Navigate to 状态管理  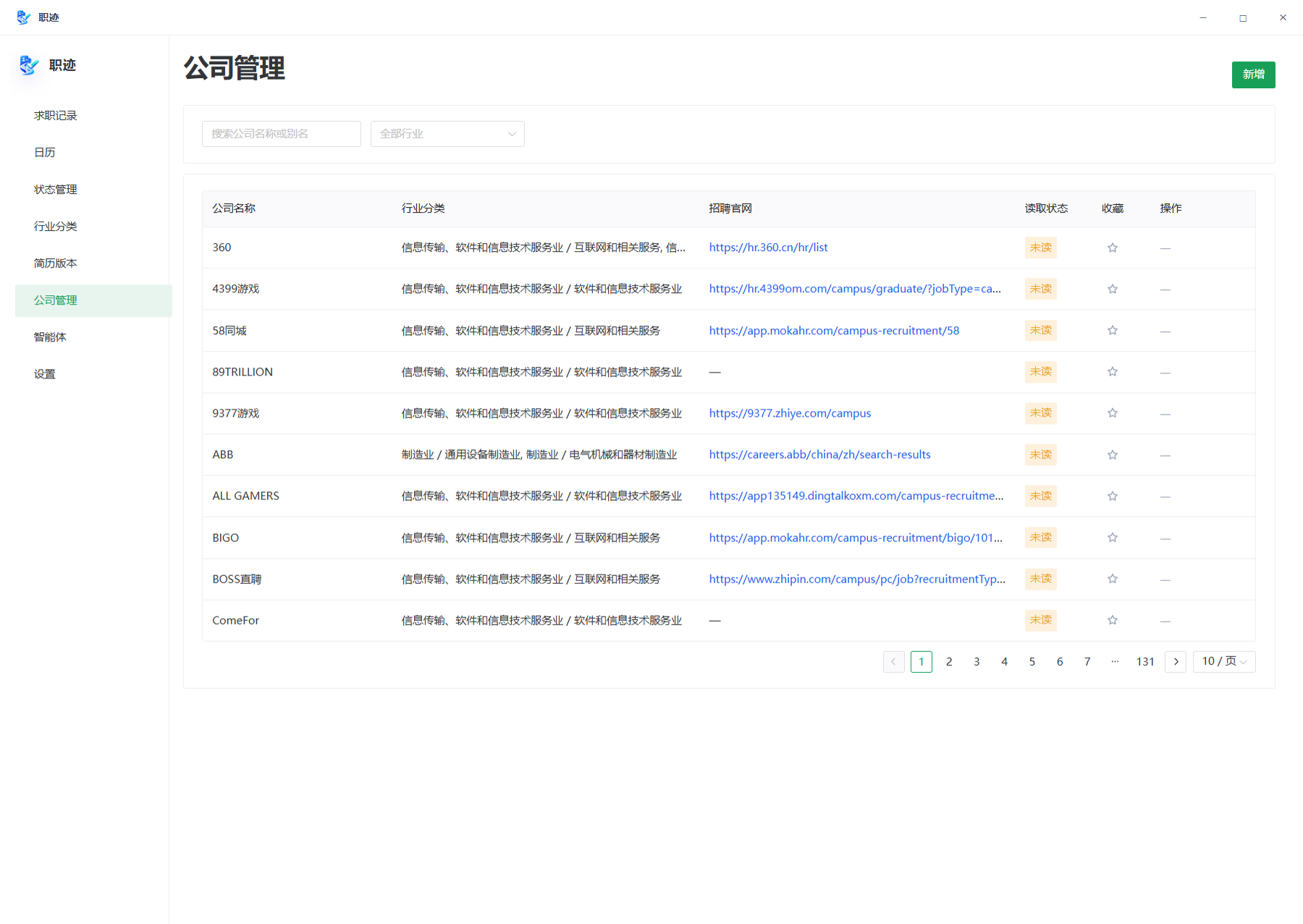[93, 190]
